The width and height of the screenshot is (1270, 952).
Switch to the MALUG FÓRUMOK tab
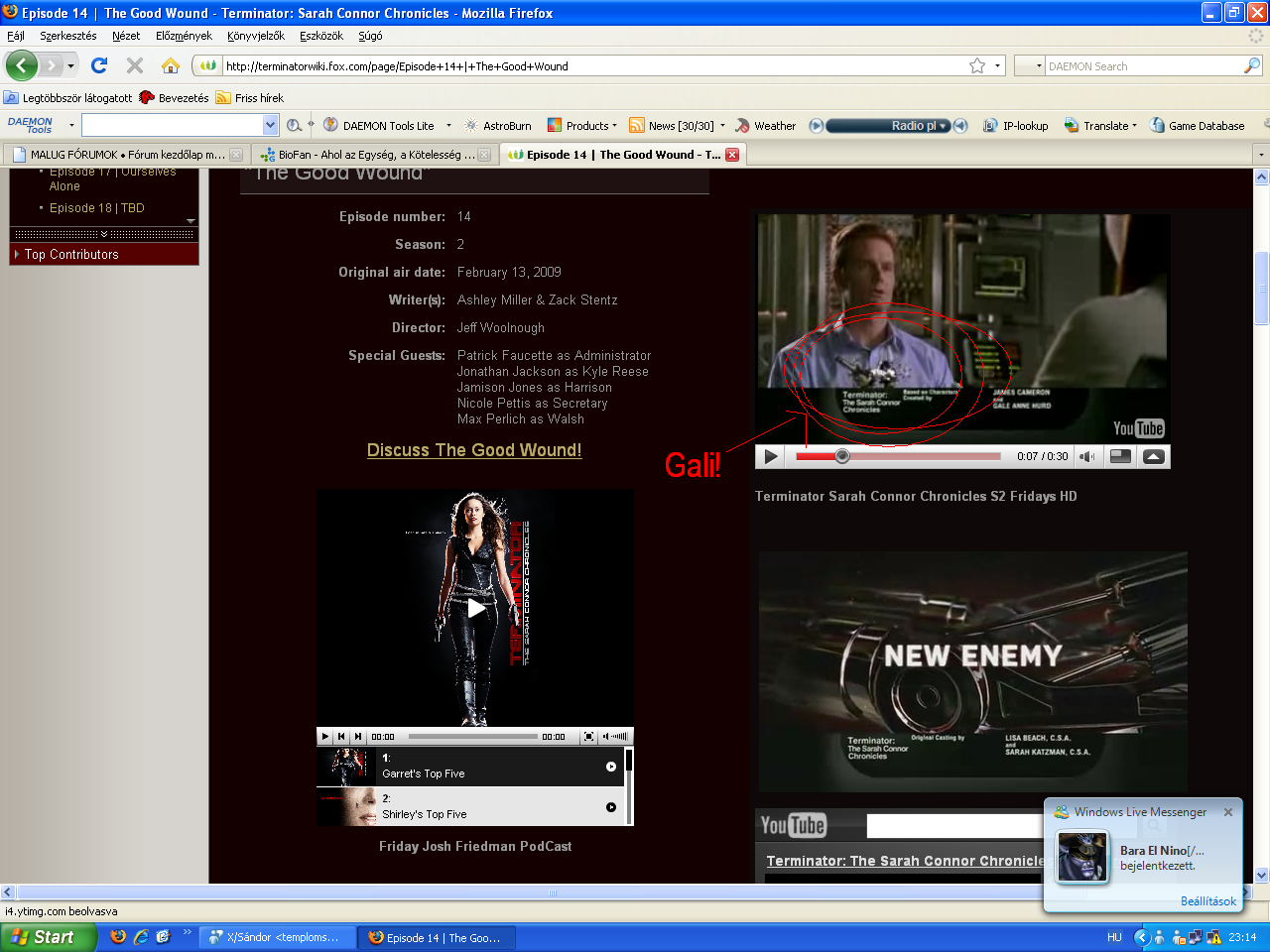[x=127, y=155]
